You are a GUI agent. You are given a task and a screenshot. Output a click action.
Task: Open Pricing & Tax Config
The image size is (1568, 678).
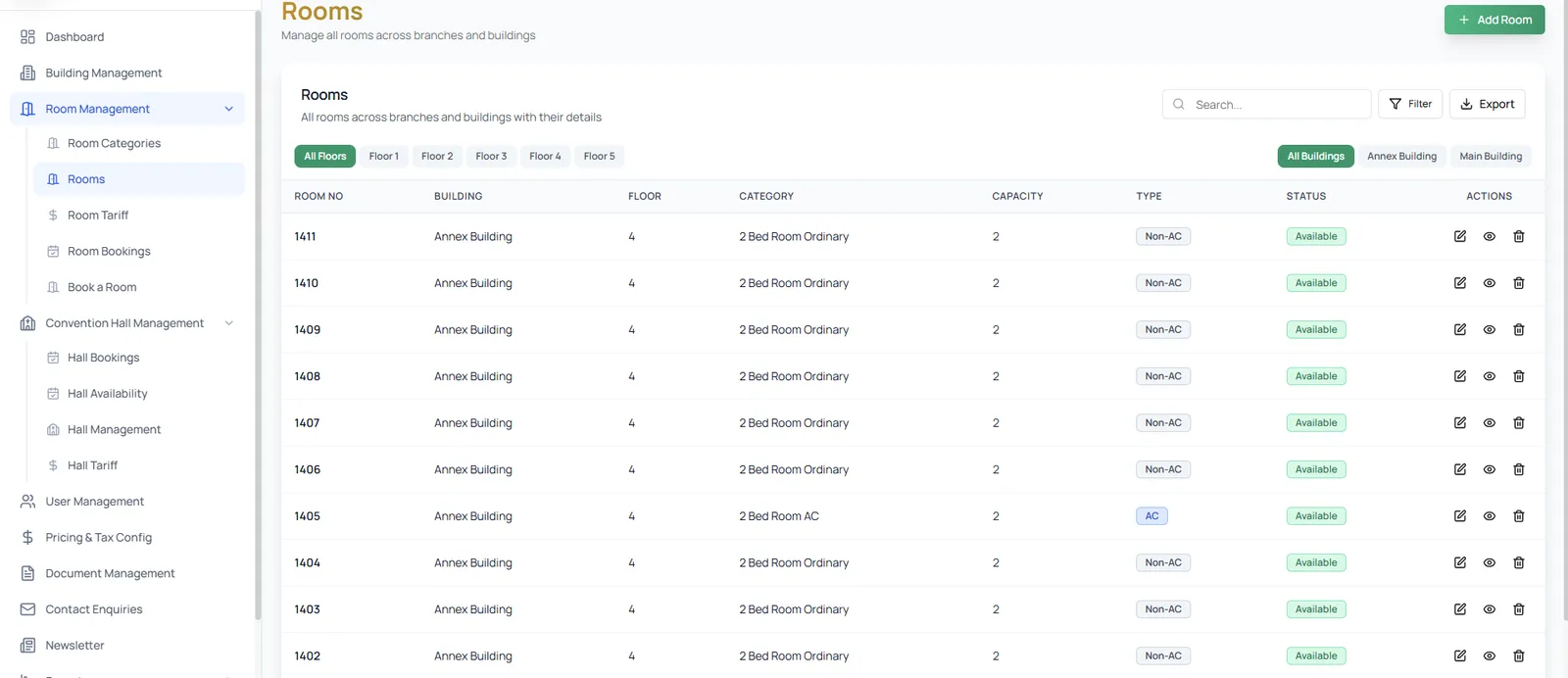point(127,538)
